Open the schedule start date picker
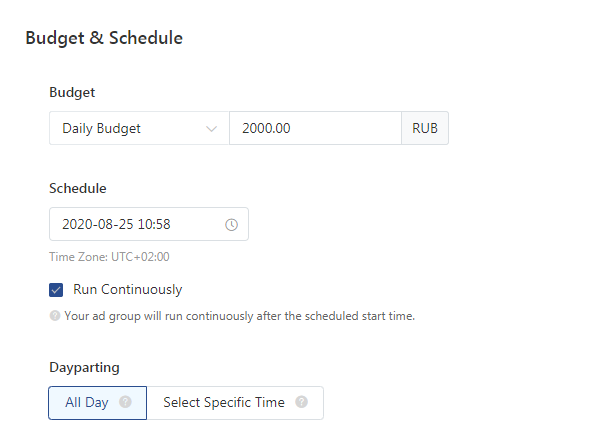 coord(149,224)
